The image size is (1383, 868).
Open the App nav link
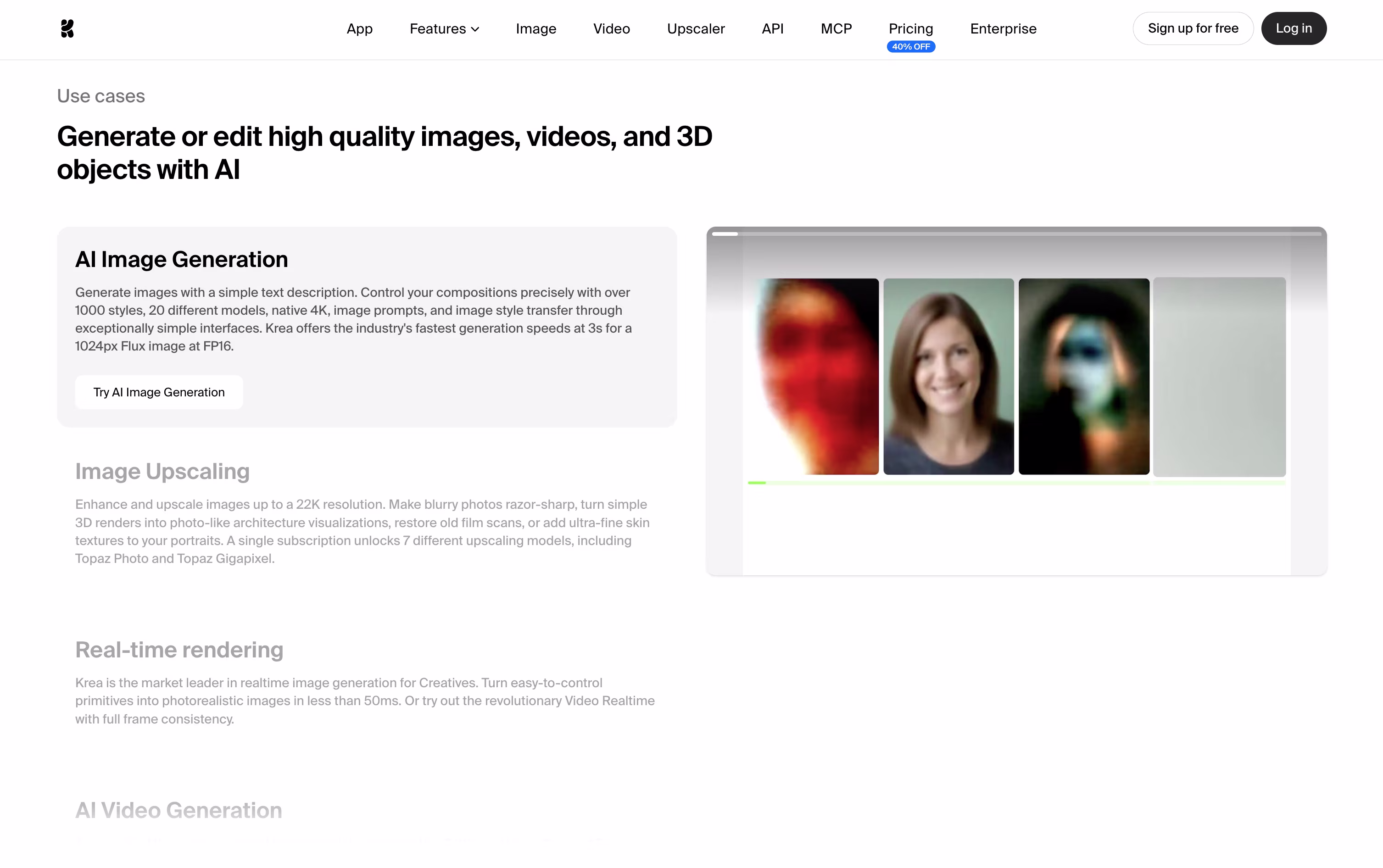click(359, 29)
